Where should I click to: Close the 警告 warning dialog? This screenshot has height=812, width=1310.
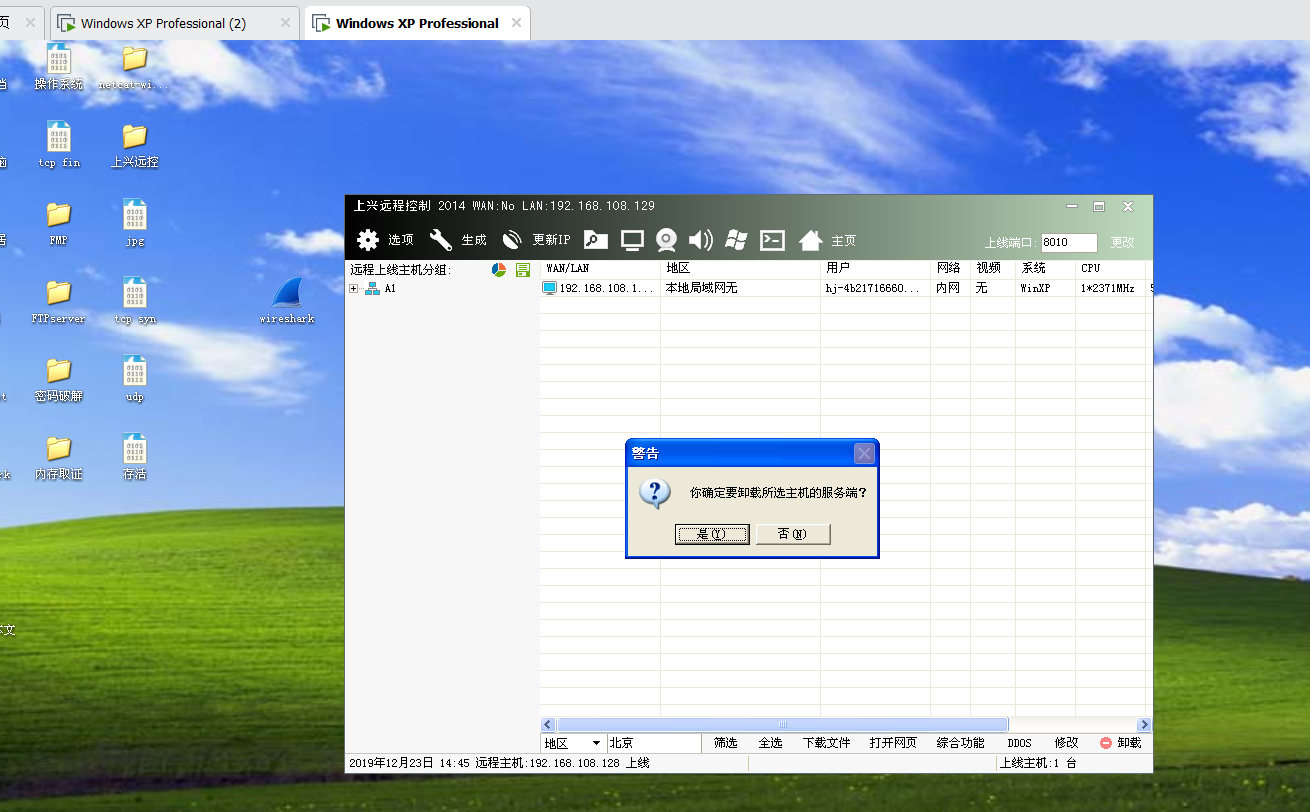point(865,454)
